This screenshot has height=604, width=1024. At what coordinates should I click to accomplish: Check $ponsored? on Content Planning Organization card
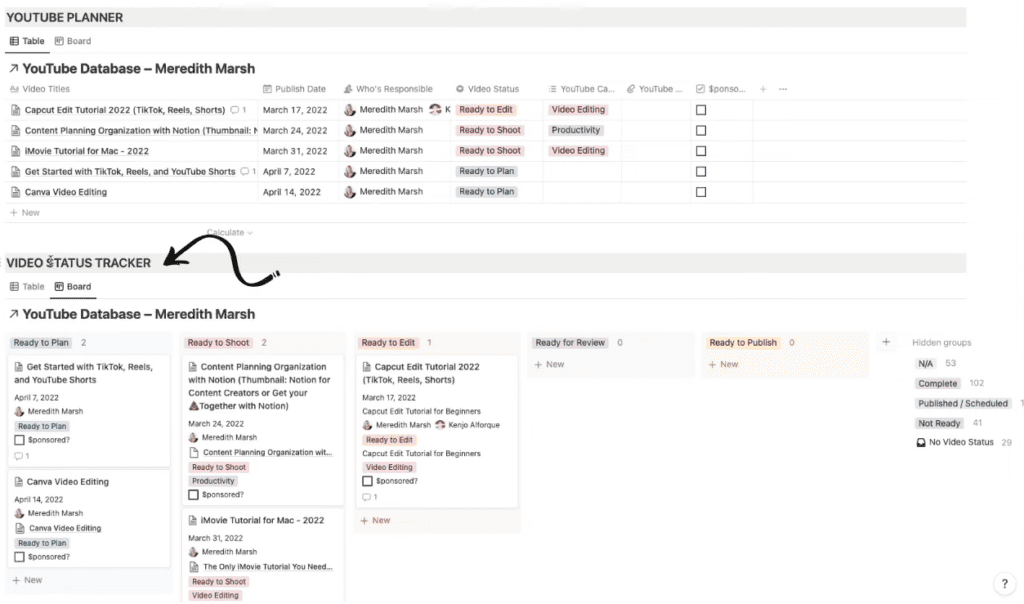click(193, 495)
